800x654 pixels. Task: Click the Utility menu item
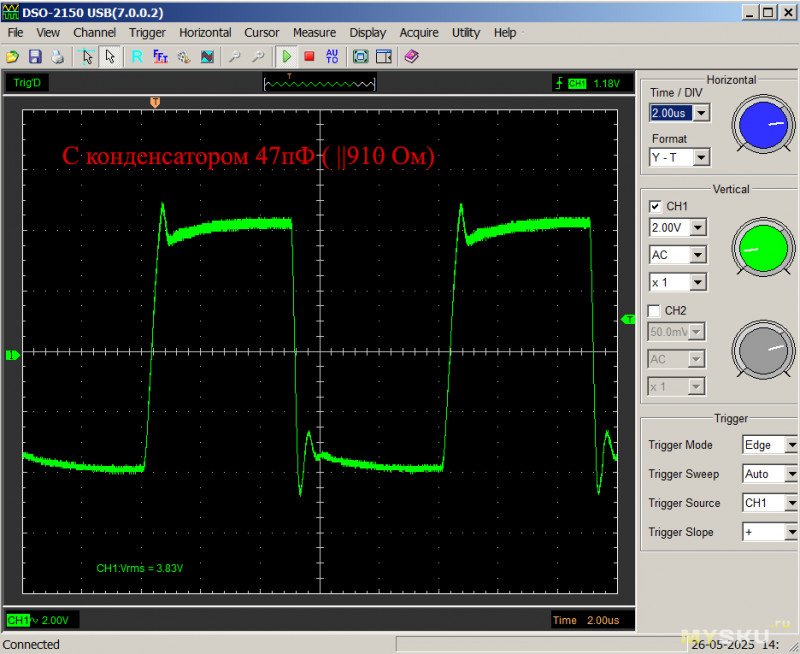point(466,32)
